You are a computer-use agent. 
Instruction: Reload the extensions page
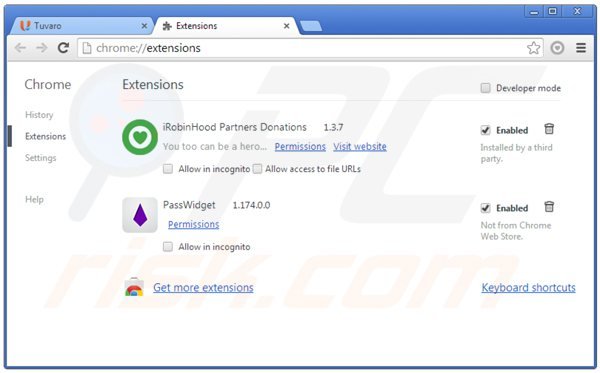tap(63, 48)
